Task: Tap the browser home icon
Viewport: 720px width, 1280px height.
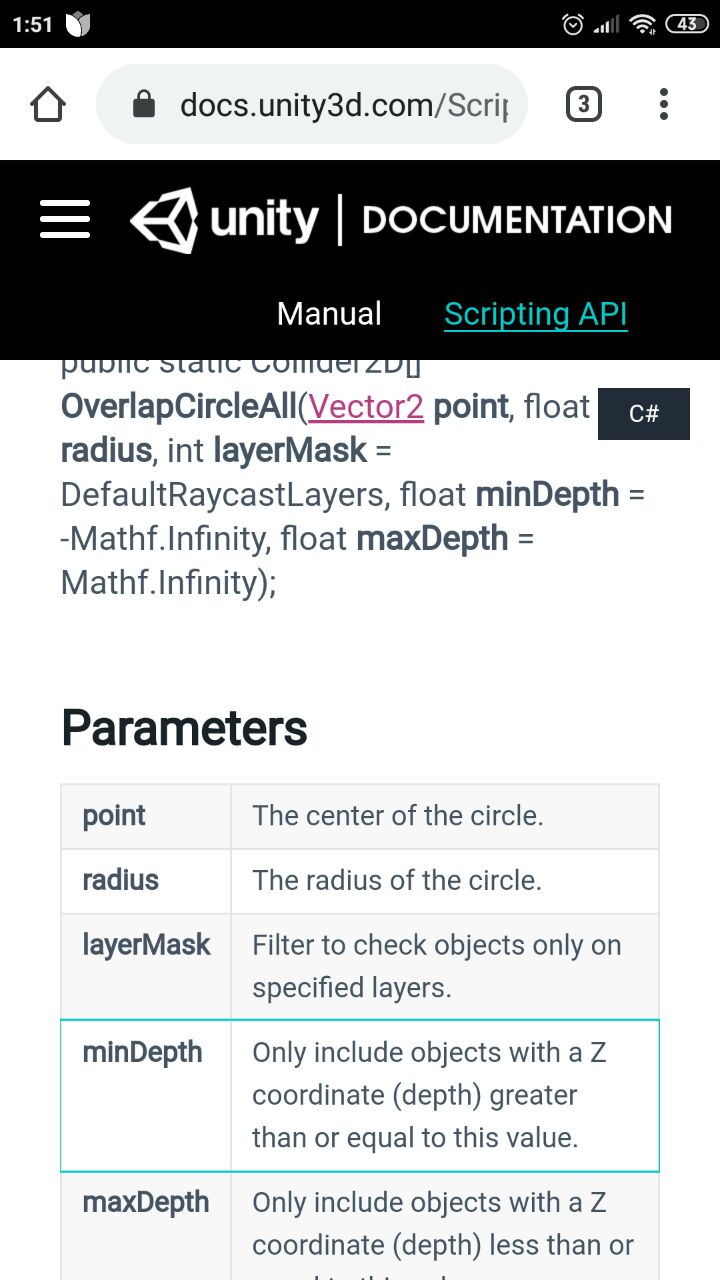Action: (48, 104)
